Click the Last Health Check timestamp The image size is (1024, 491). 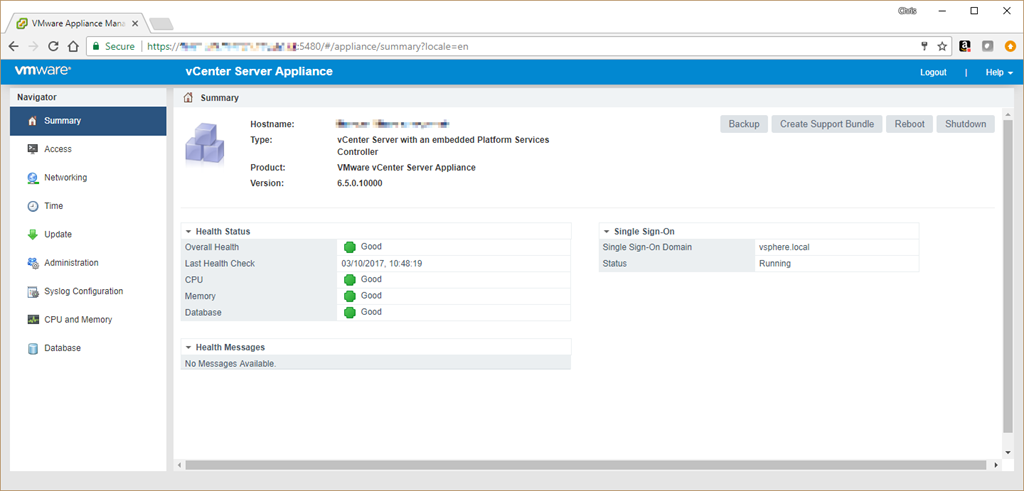(382, 264)
